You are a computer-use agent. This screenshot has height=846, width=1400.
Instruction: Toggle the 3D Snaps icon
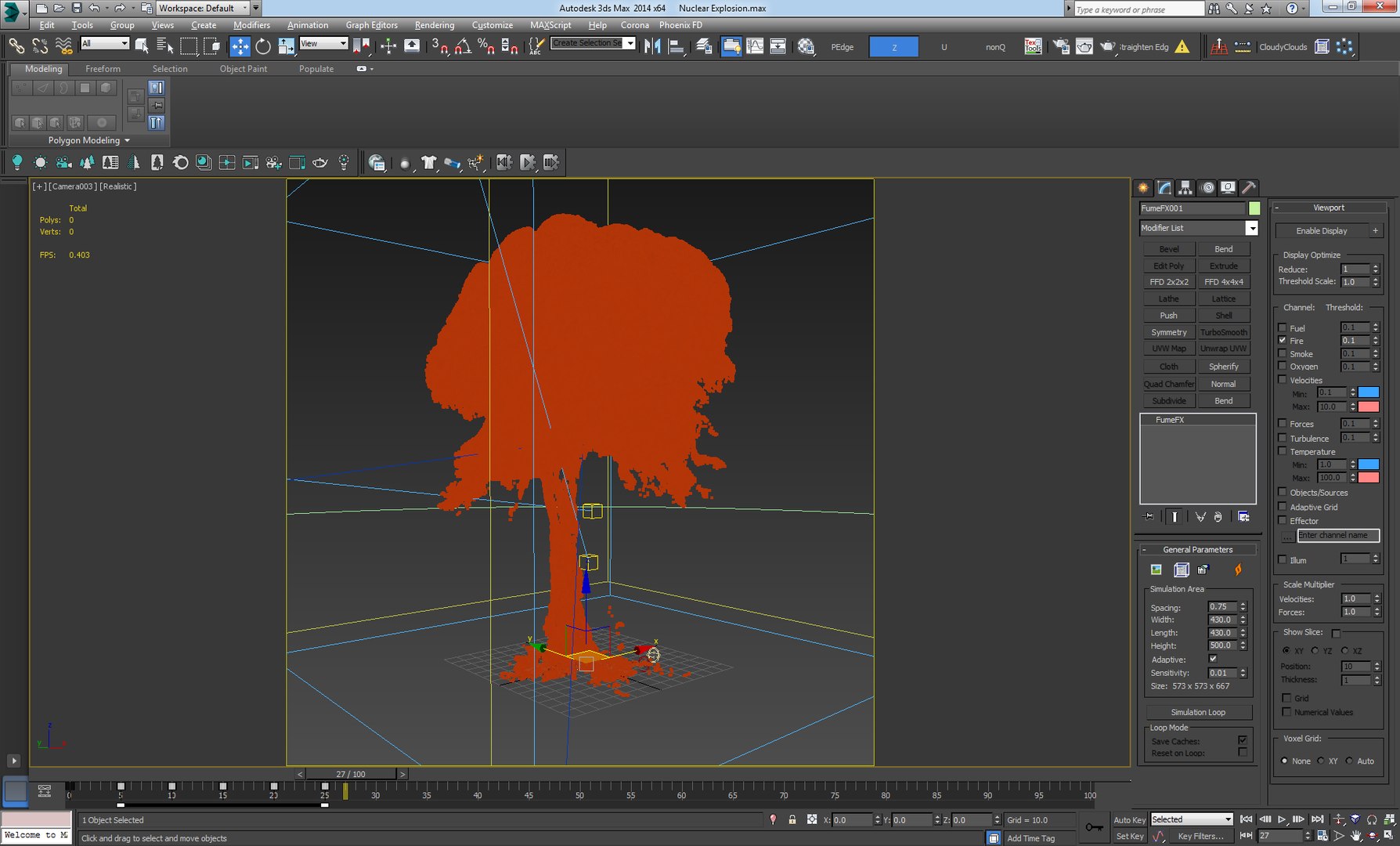[439, 46]
